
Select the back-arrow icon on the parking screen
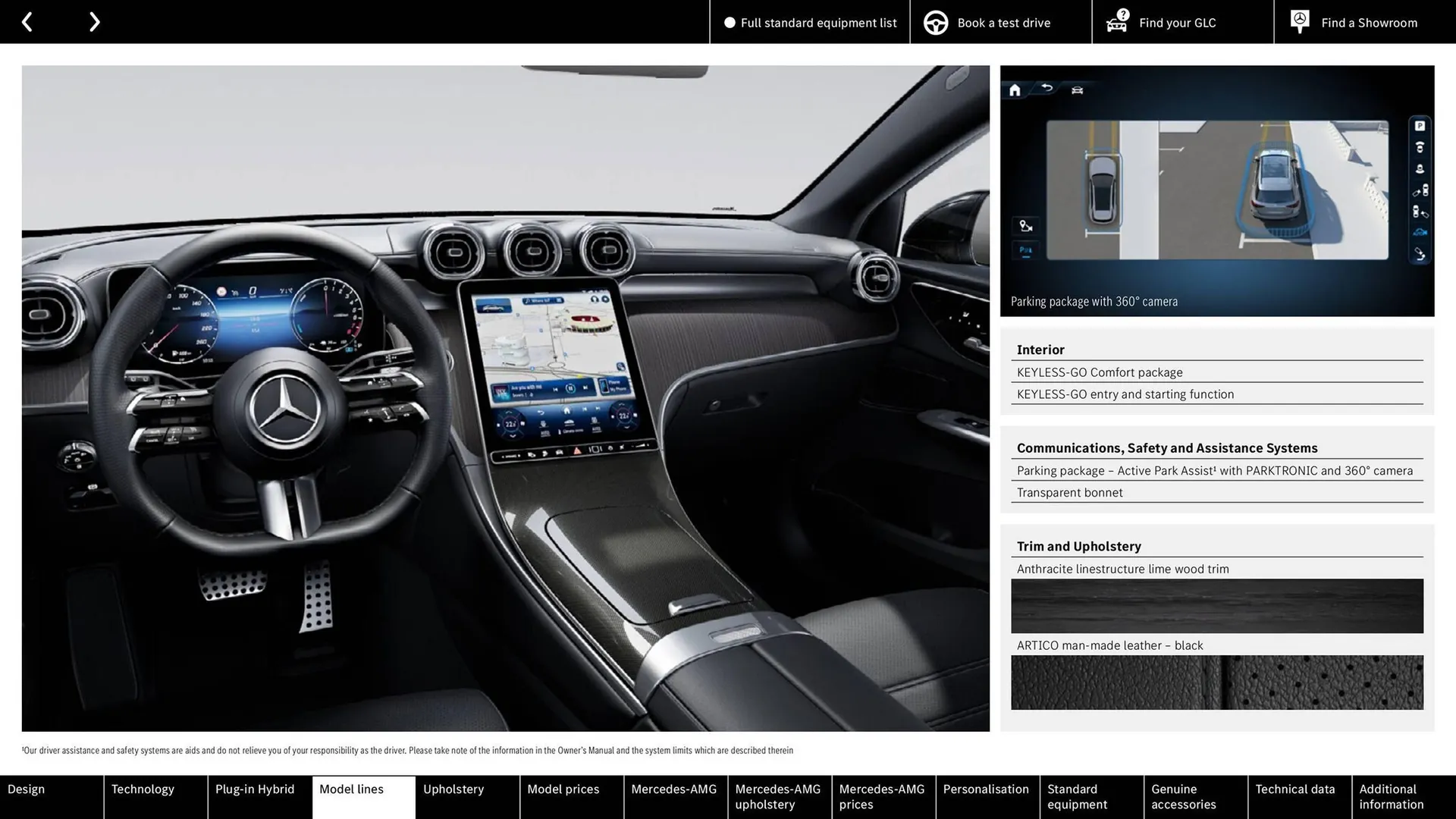[x=1047, y=88]
